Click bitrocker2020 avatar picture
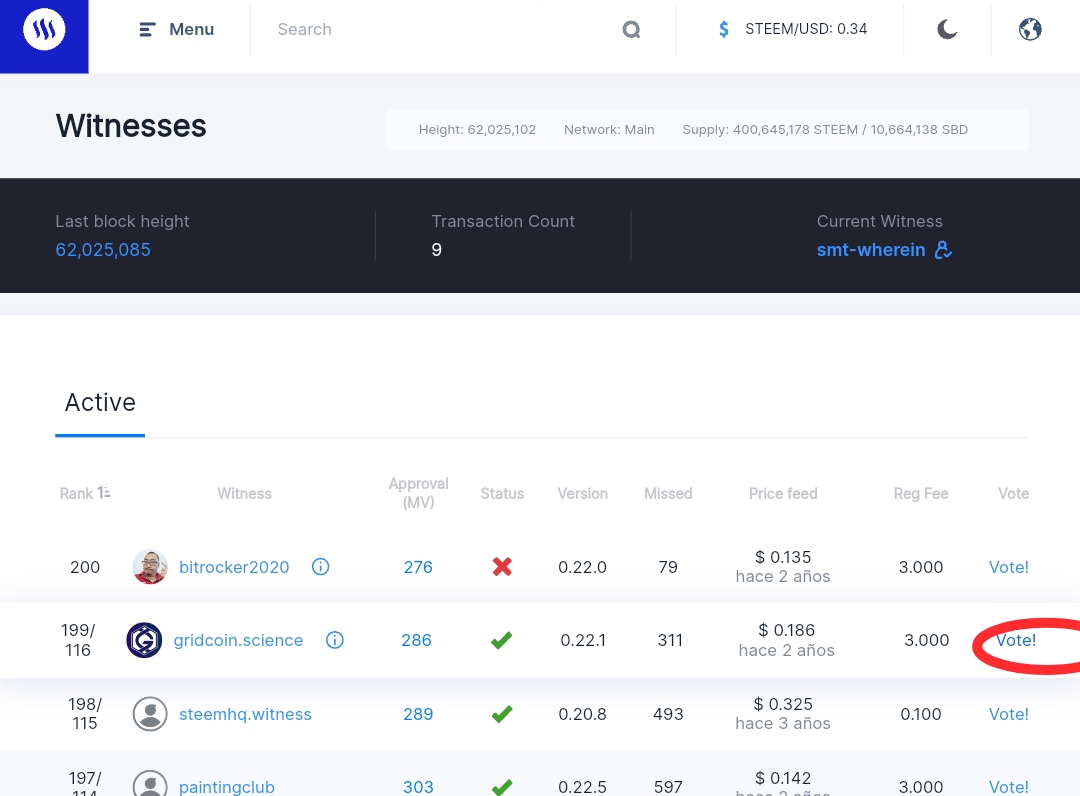 tap(150, 567)
